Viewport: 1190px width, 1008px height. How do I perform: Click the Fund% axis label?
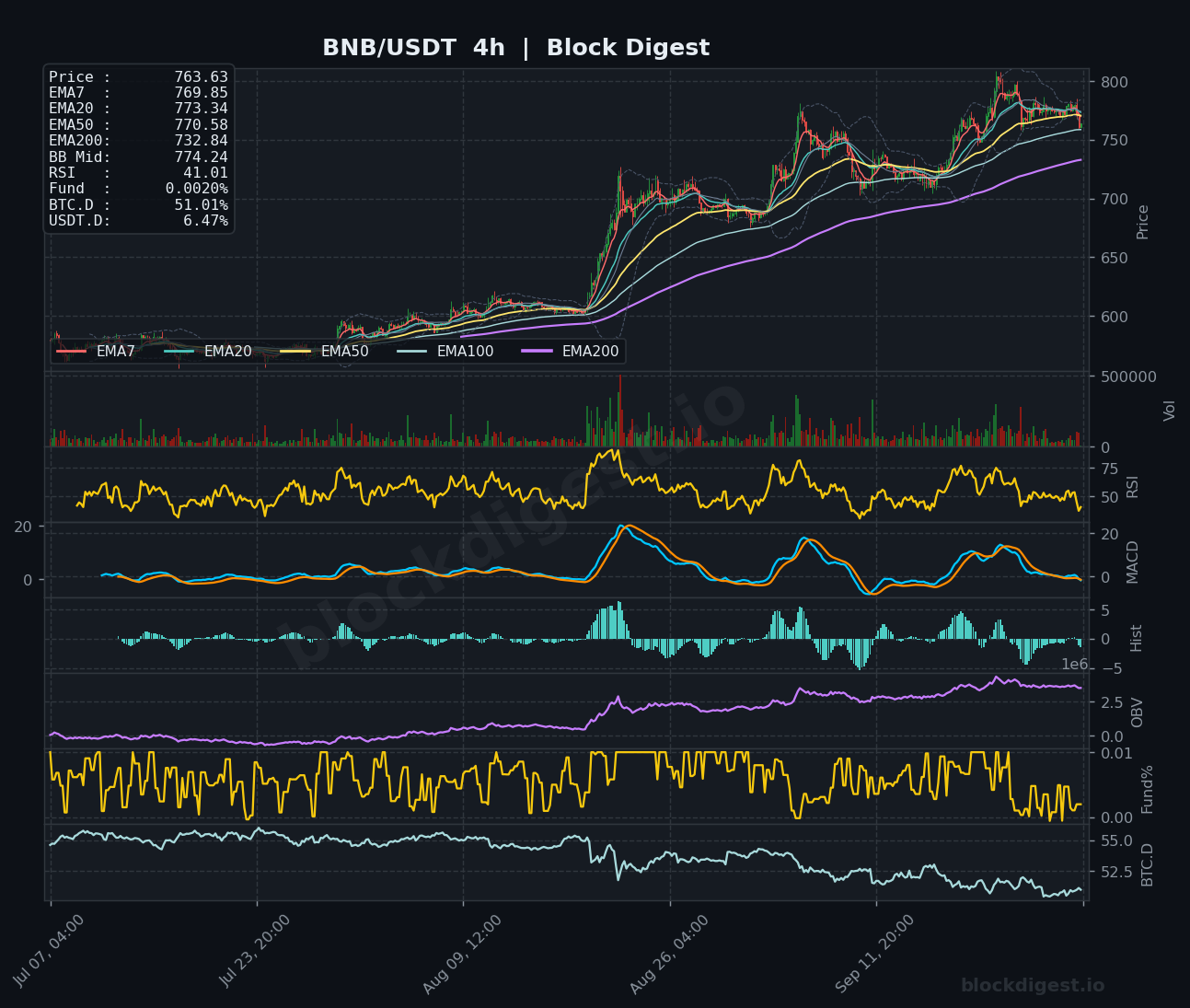point(1148,789)
